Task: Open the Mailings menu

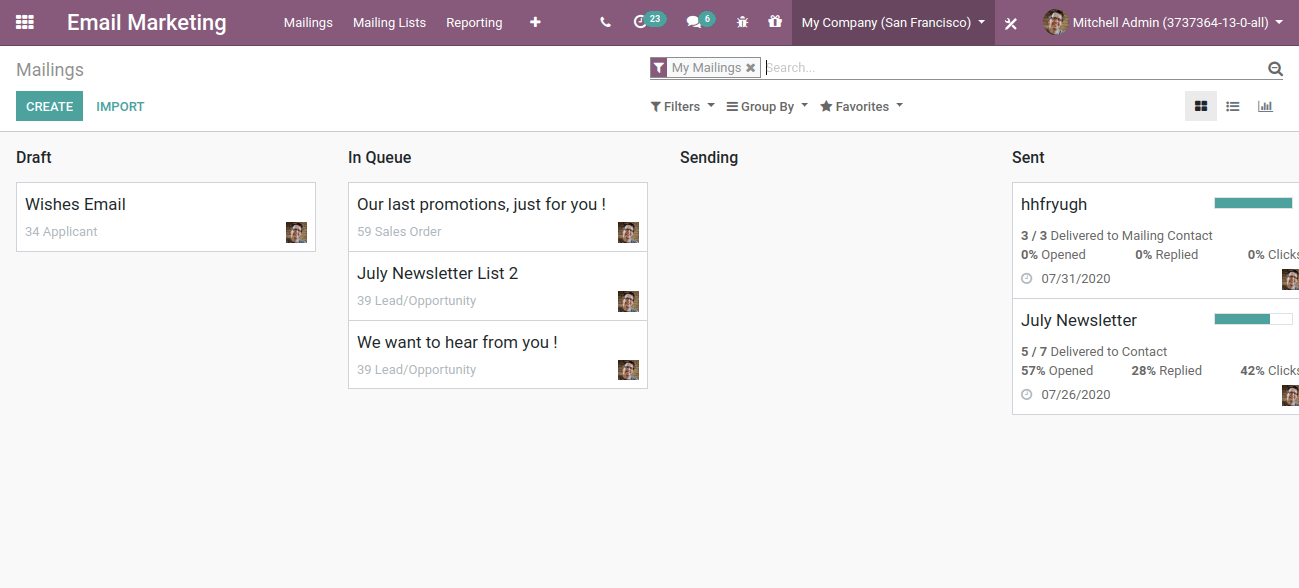Action: (x=308, y=22)
